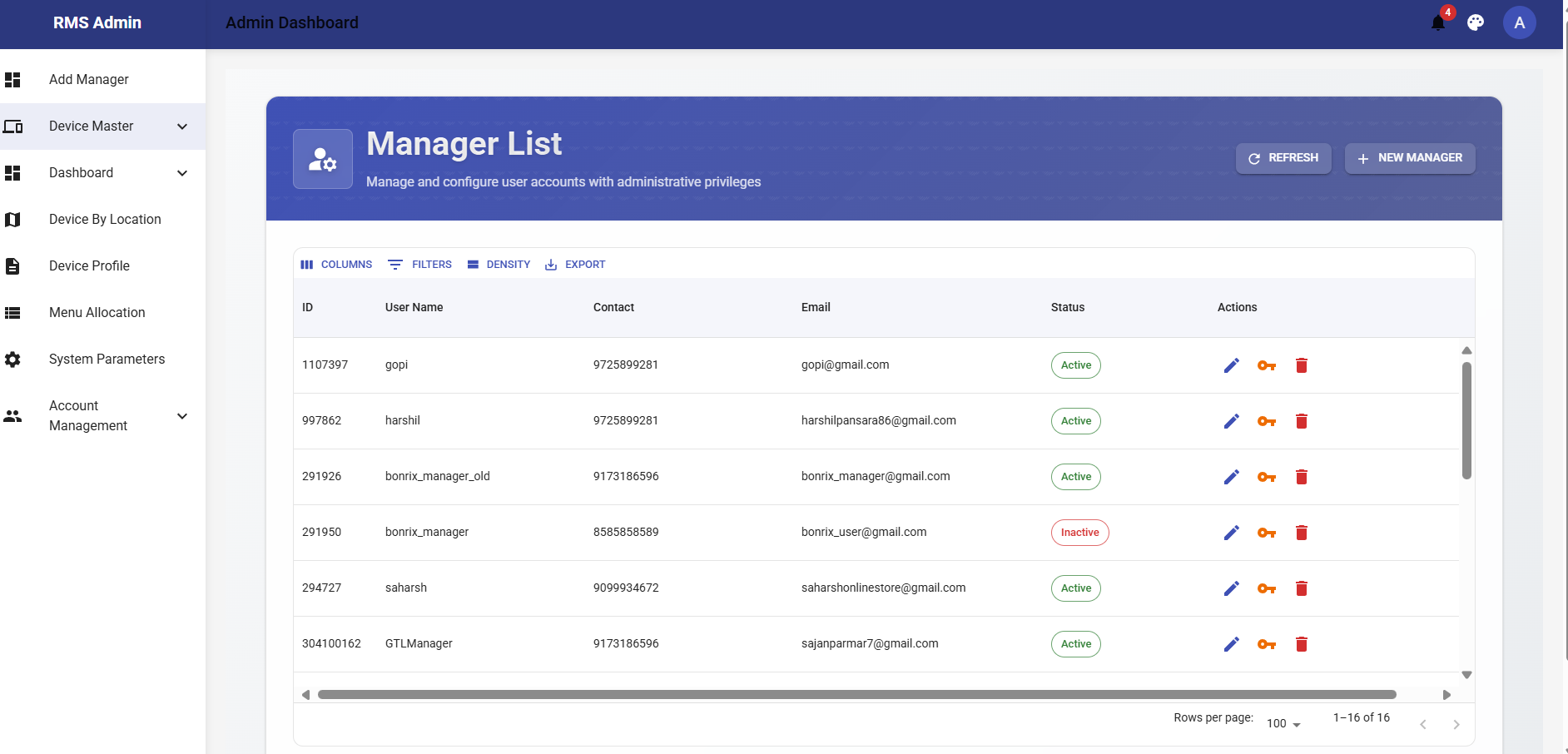Expand the Dashboard sidebar menu
Screen dimensions: 1568x754
102,173
